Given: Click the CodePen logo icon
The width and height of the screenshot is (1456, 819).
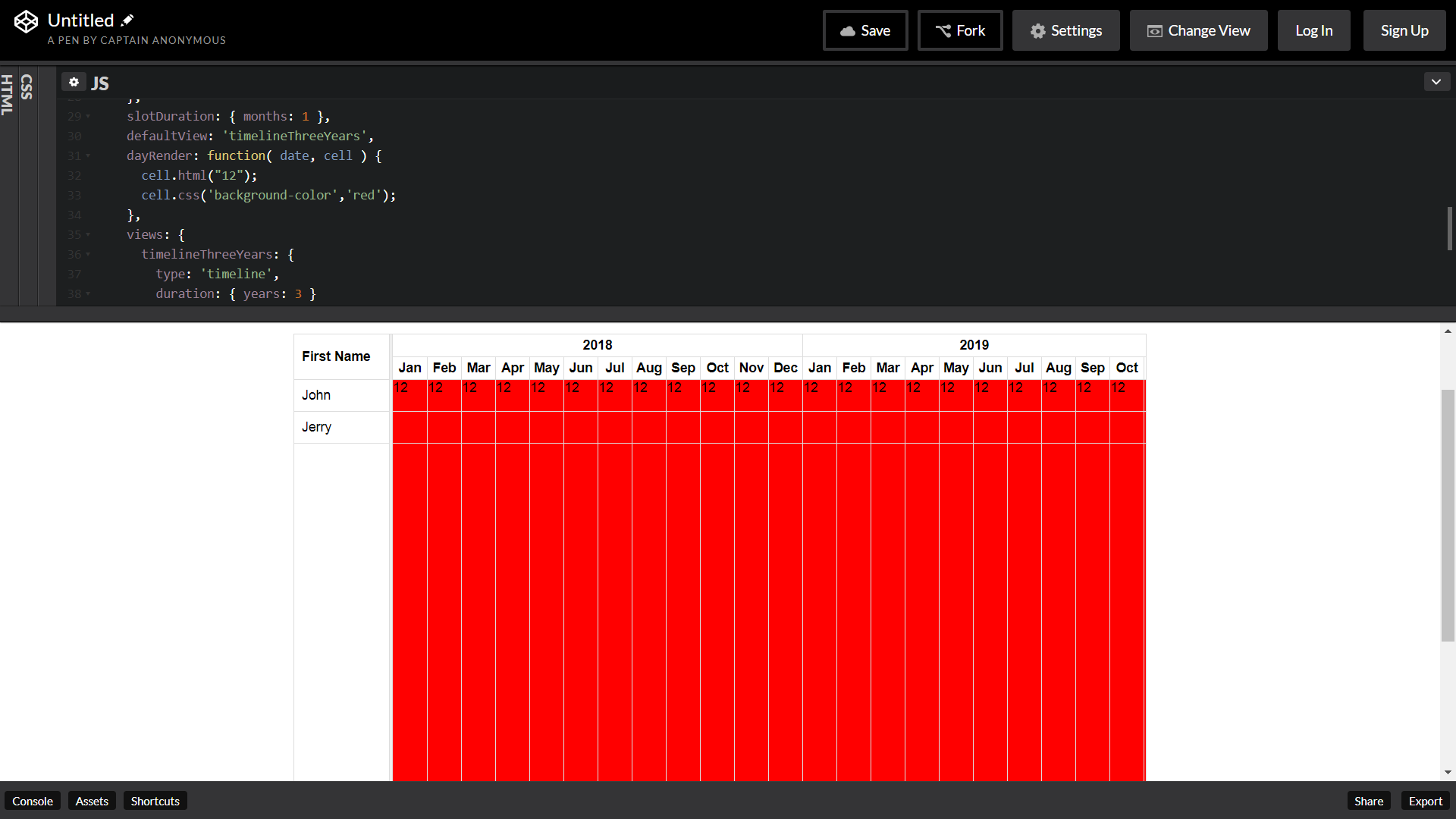Looking at the screenshot, I should coord(26,22).
